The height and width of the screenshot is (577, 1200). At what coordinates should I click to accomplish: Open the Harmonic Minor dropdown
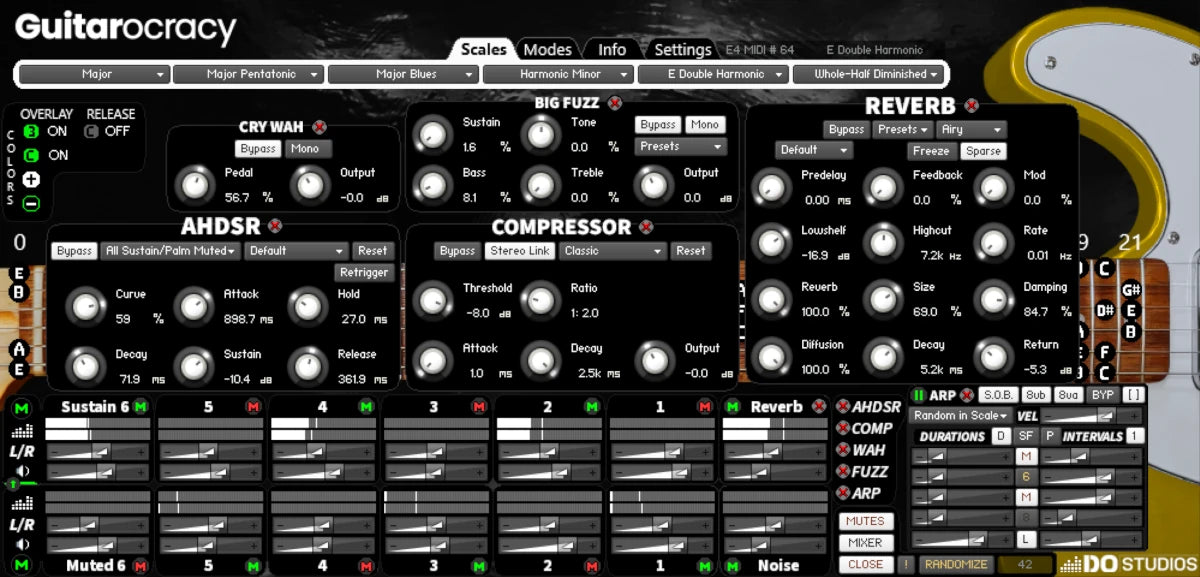coord(559,74)
